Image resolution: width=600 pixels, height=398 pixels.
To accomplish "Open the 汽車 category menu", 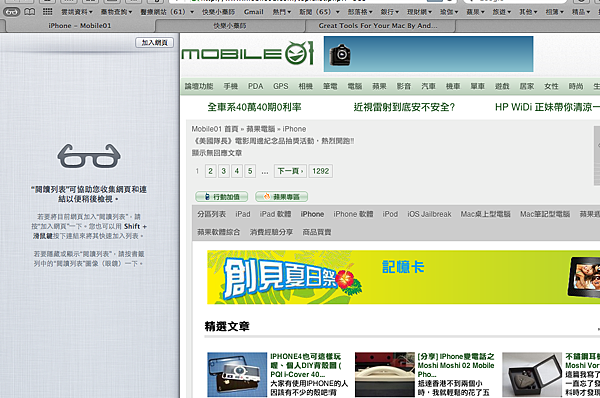I will 428,86.
